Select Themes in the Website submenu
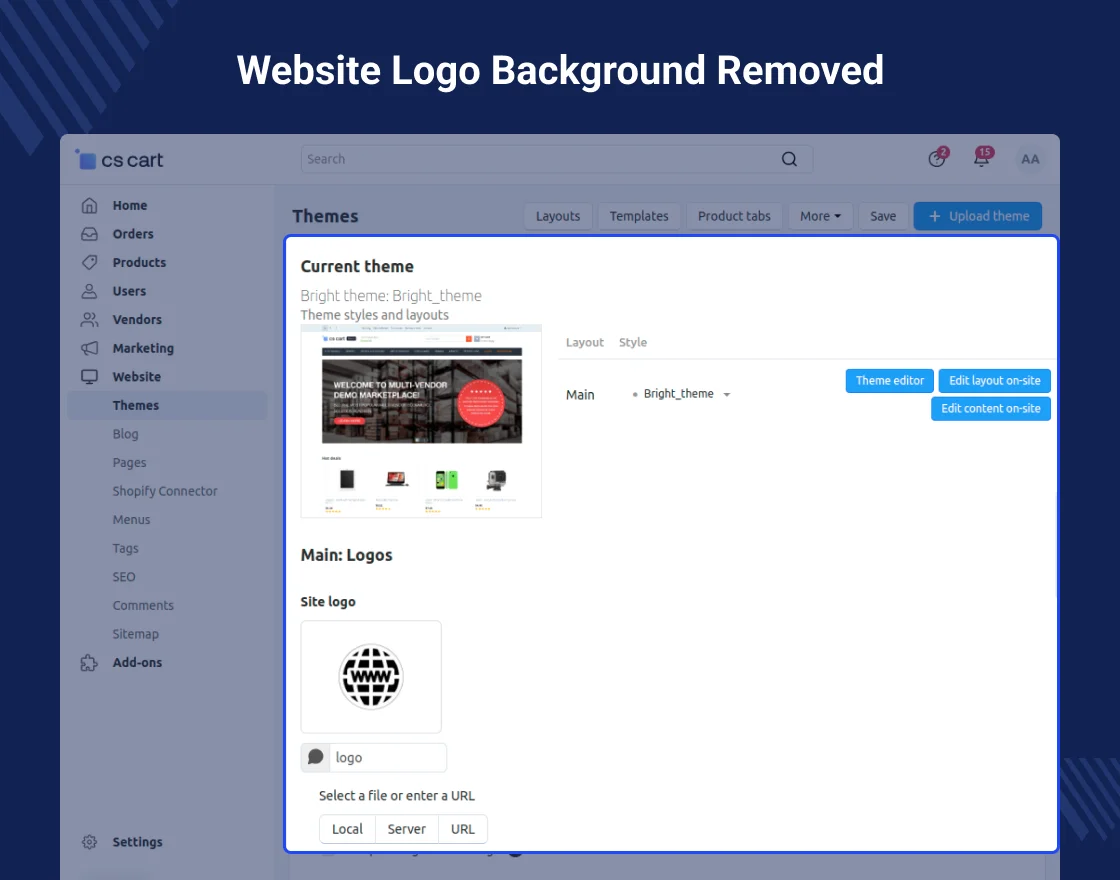Viewport: 1120px width, 880px height. click(x=136, y=406)
